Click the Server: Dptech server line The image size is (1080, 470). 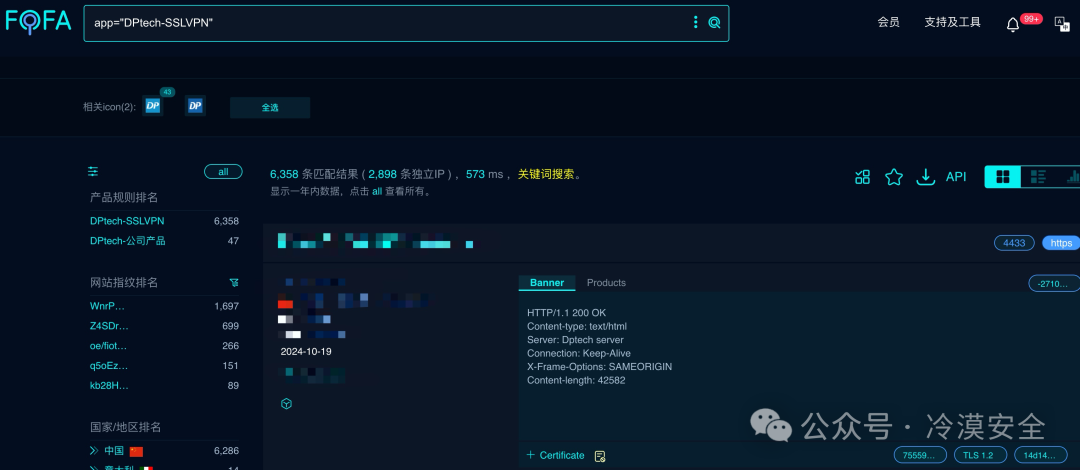[x=575, y=340]
